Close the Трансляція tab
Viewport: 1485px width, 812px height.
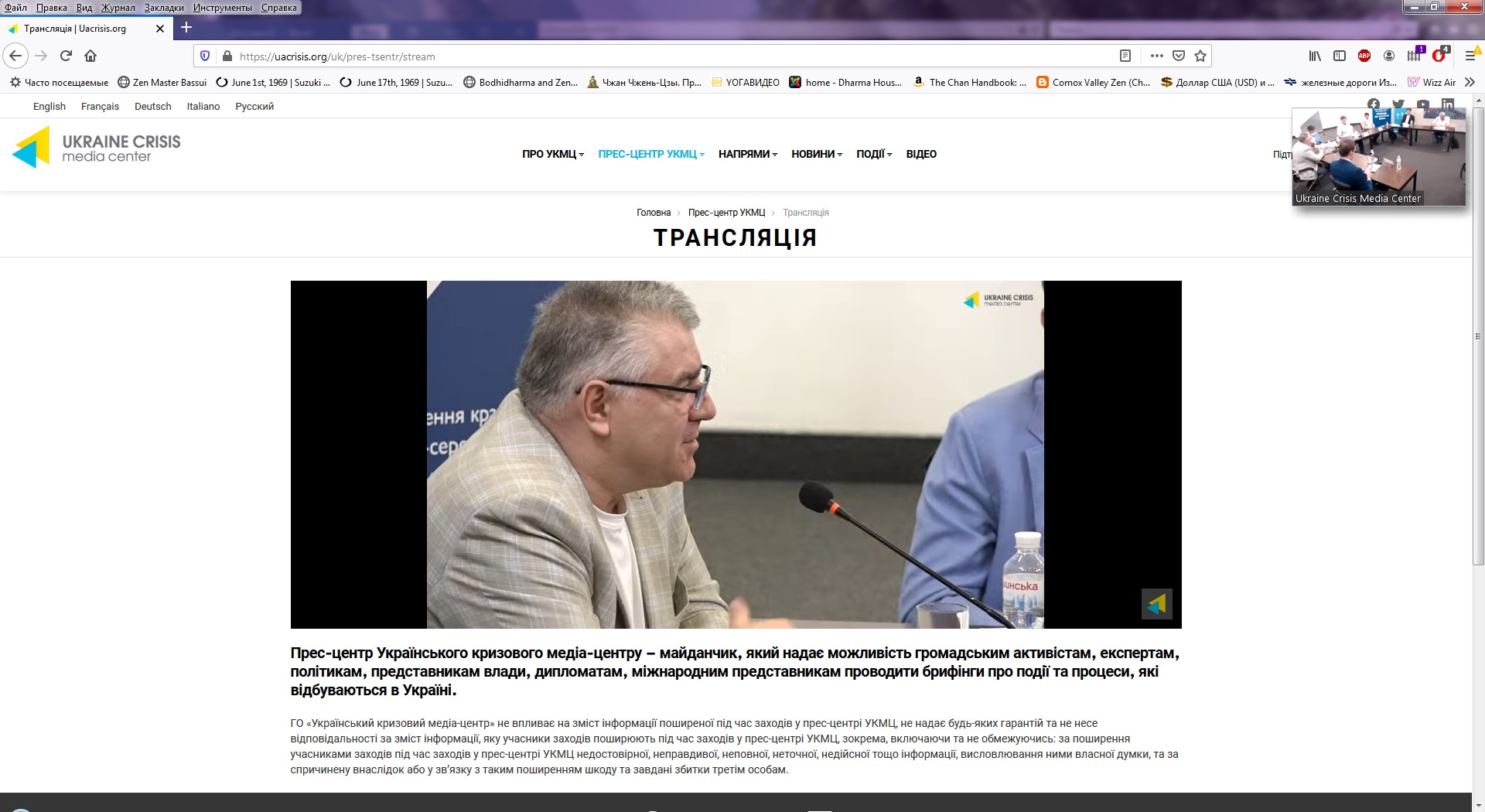(160, 29)
